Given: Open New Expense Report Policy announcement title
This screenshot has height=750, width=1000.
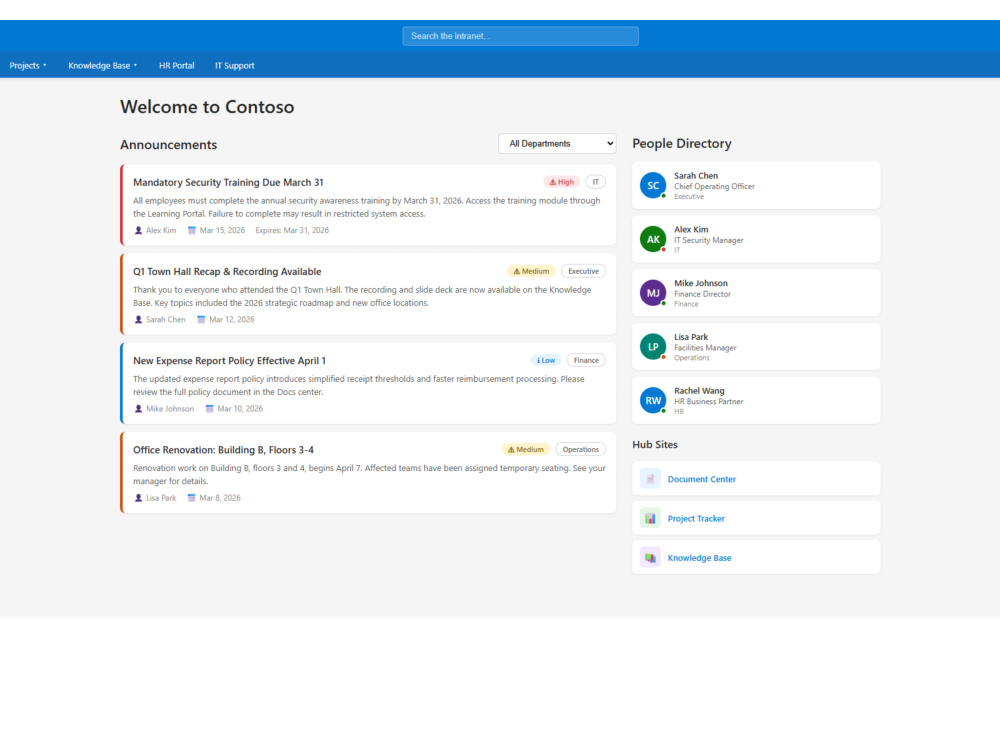Looking at the screenshot, I should (x=229, y=361).
